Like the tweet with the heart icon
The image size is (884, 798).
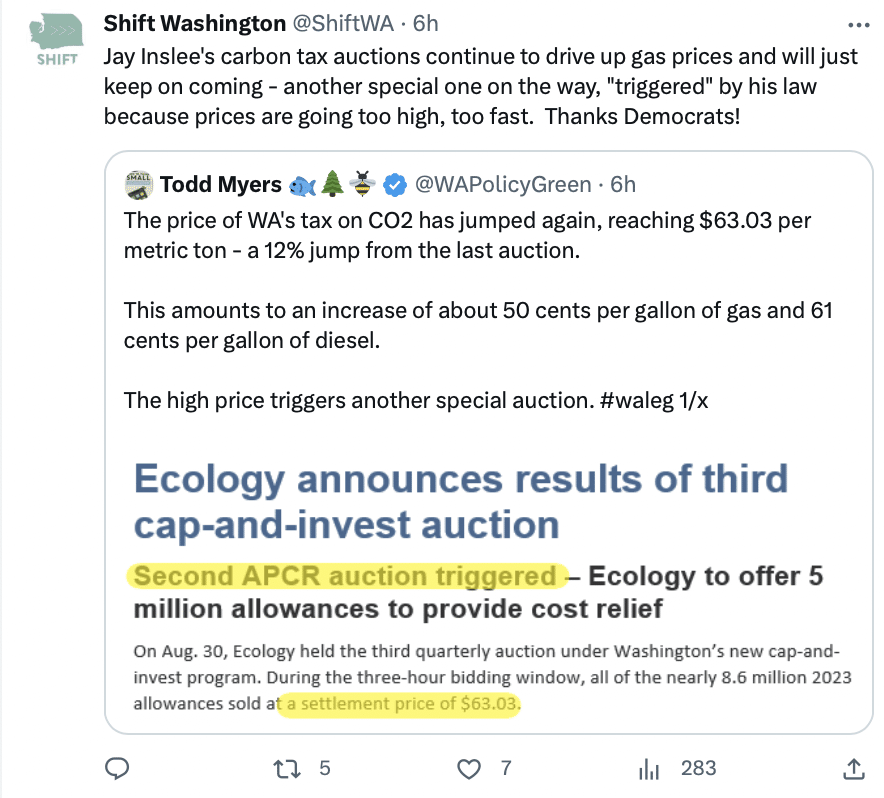click(x=468, y=768)
